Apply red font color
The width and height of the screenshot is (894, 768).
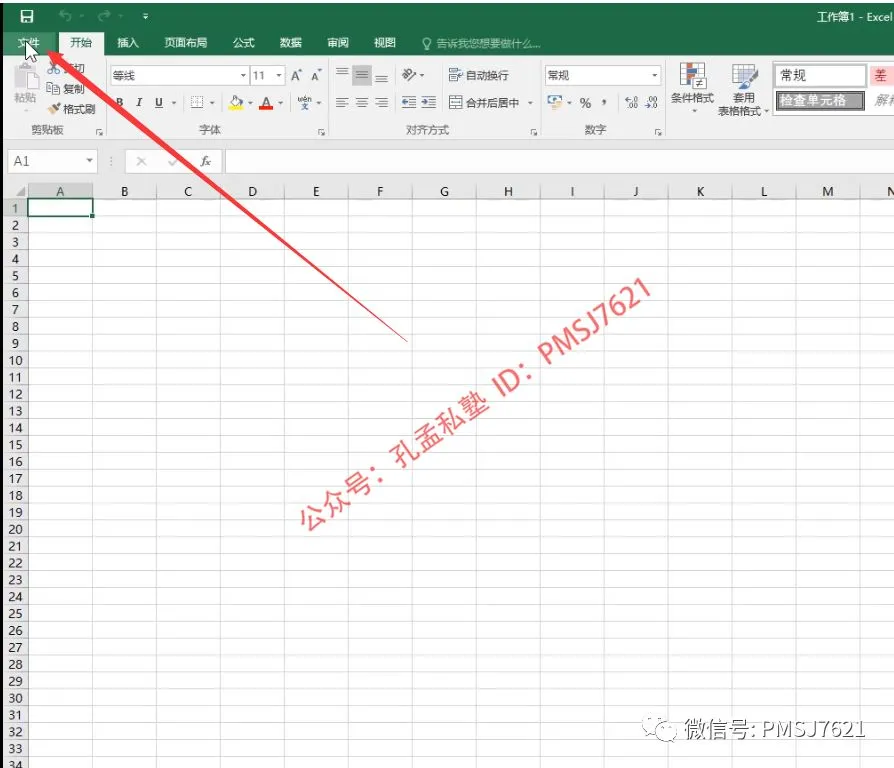266,103
